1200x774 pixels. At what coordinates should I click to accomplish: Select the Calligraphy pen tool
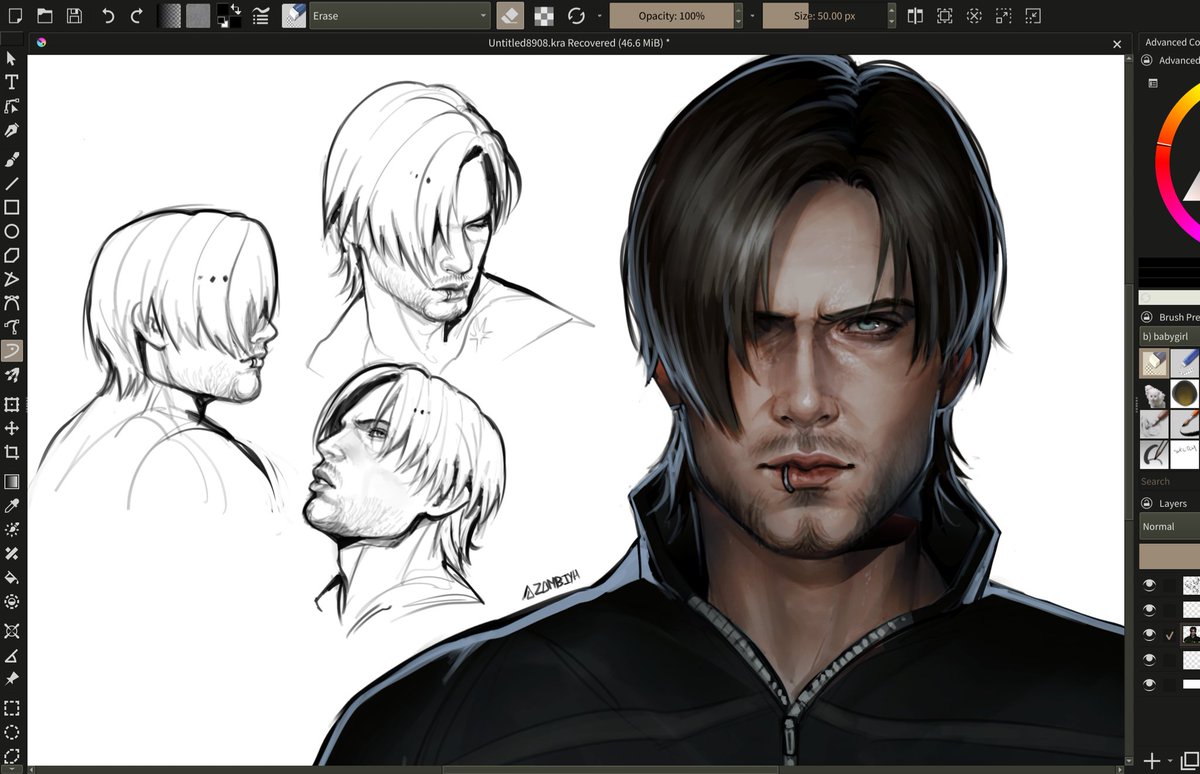tap(12, 131)
